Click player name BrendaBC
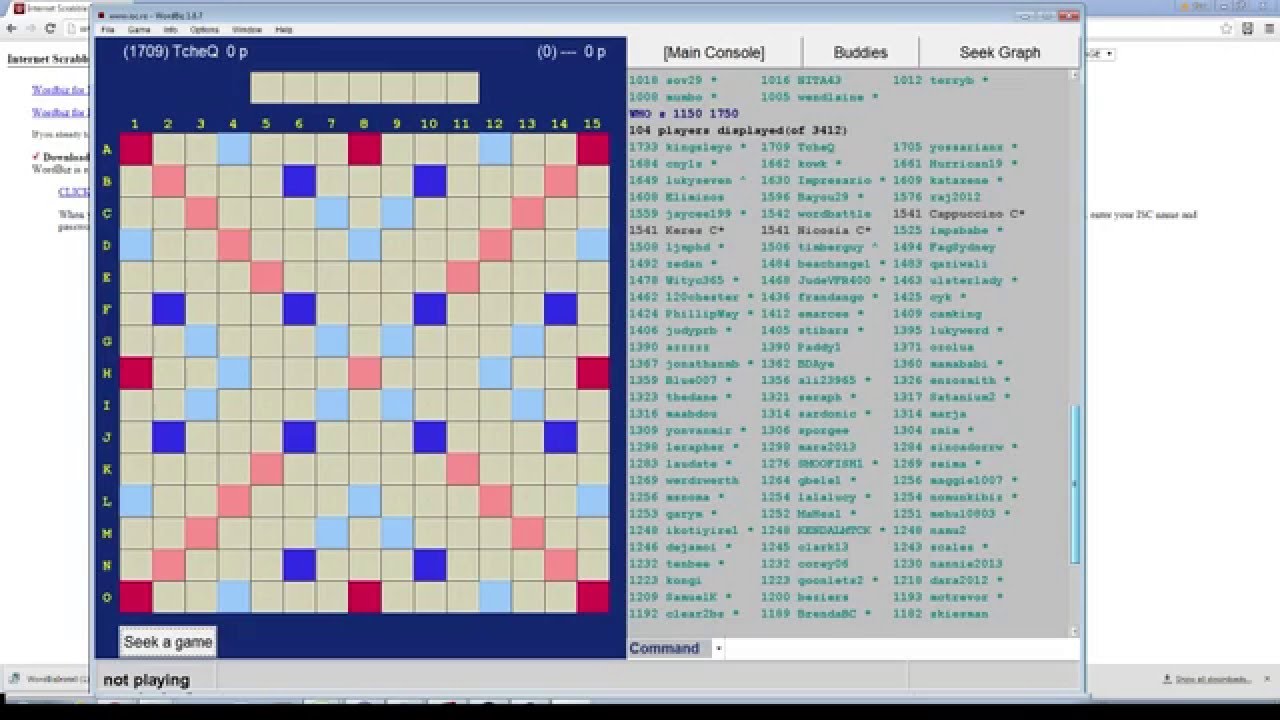The width and height of the screenshot is (1280, 720). (x=828, y=613)
